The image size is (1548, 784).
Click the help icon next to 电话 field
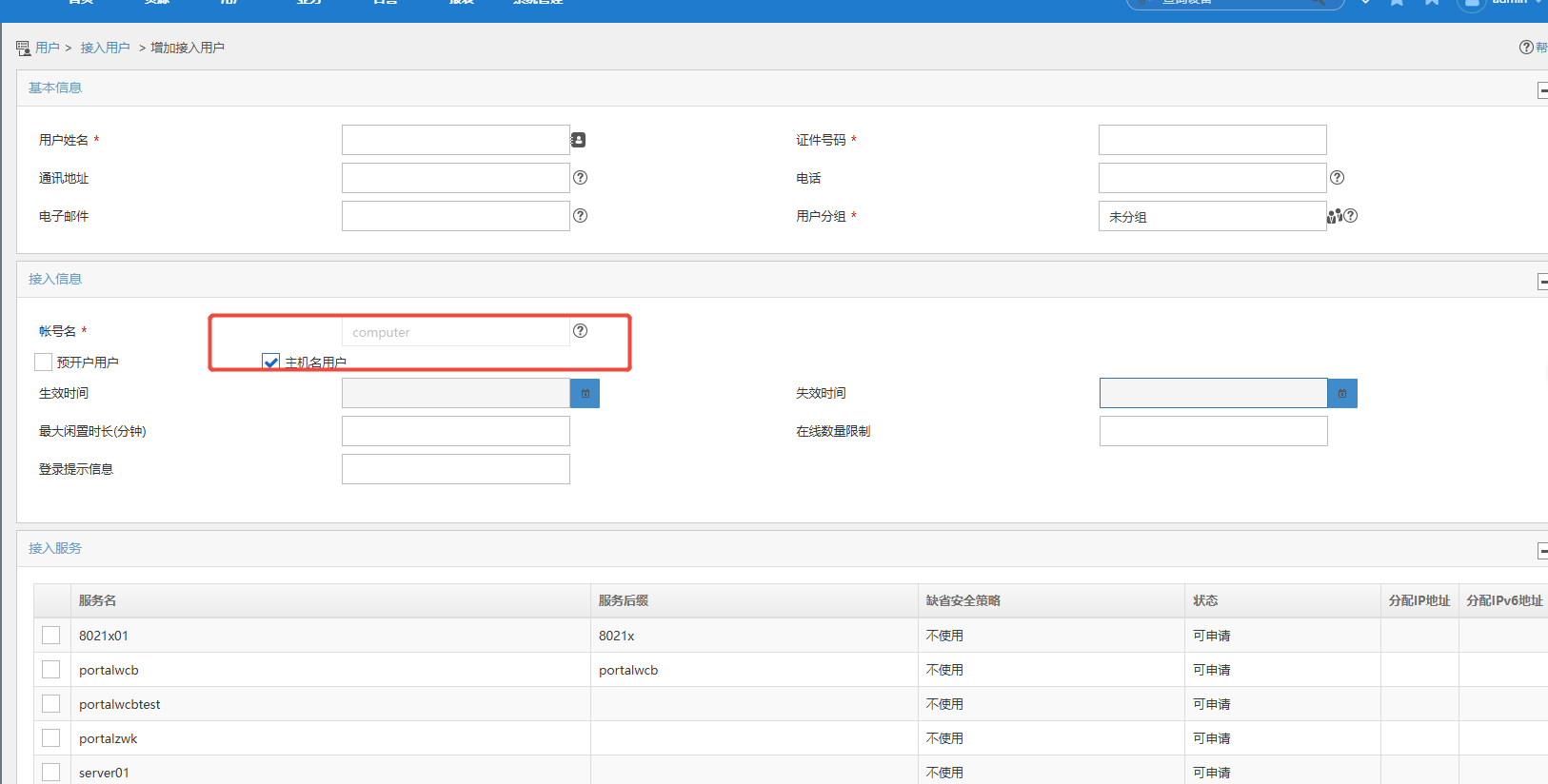pos(1337,178)
